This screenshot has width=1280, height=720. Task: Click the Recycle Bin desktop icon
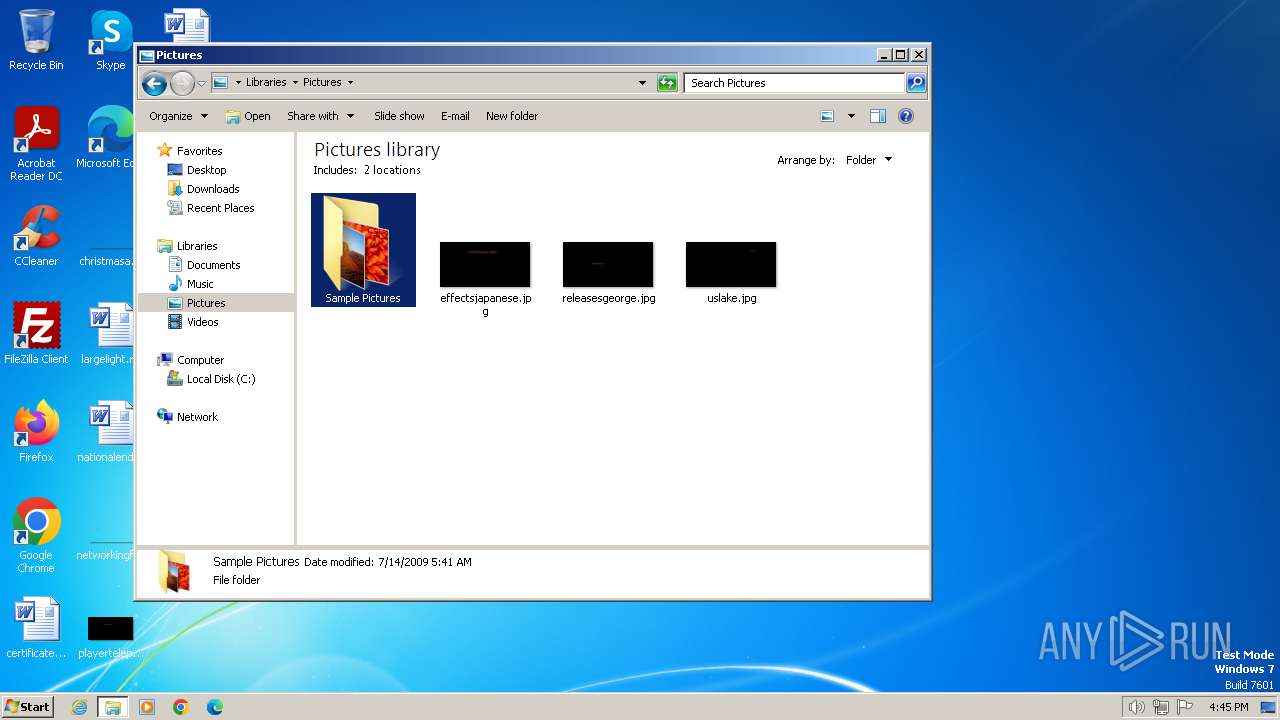(36, 40)
